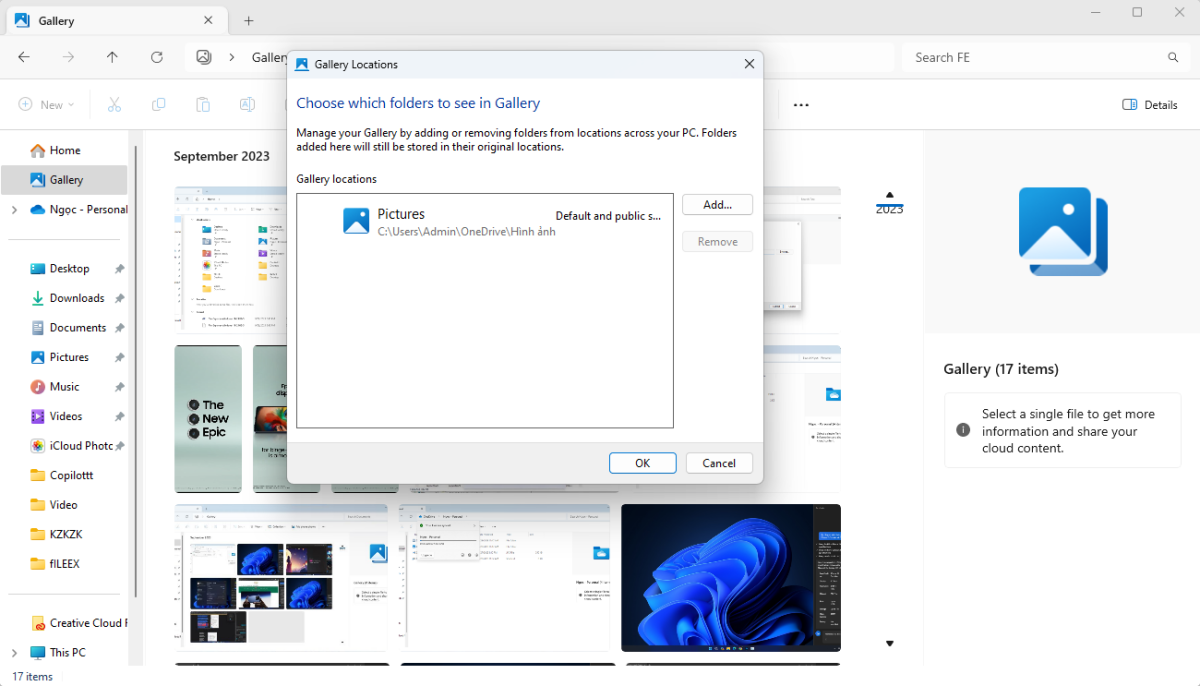Click the Copy icon in toolbar
The width and height of the screenshot is (1200, 686).
[158, 105]
